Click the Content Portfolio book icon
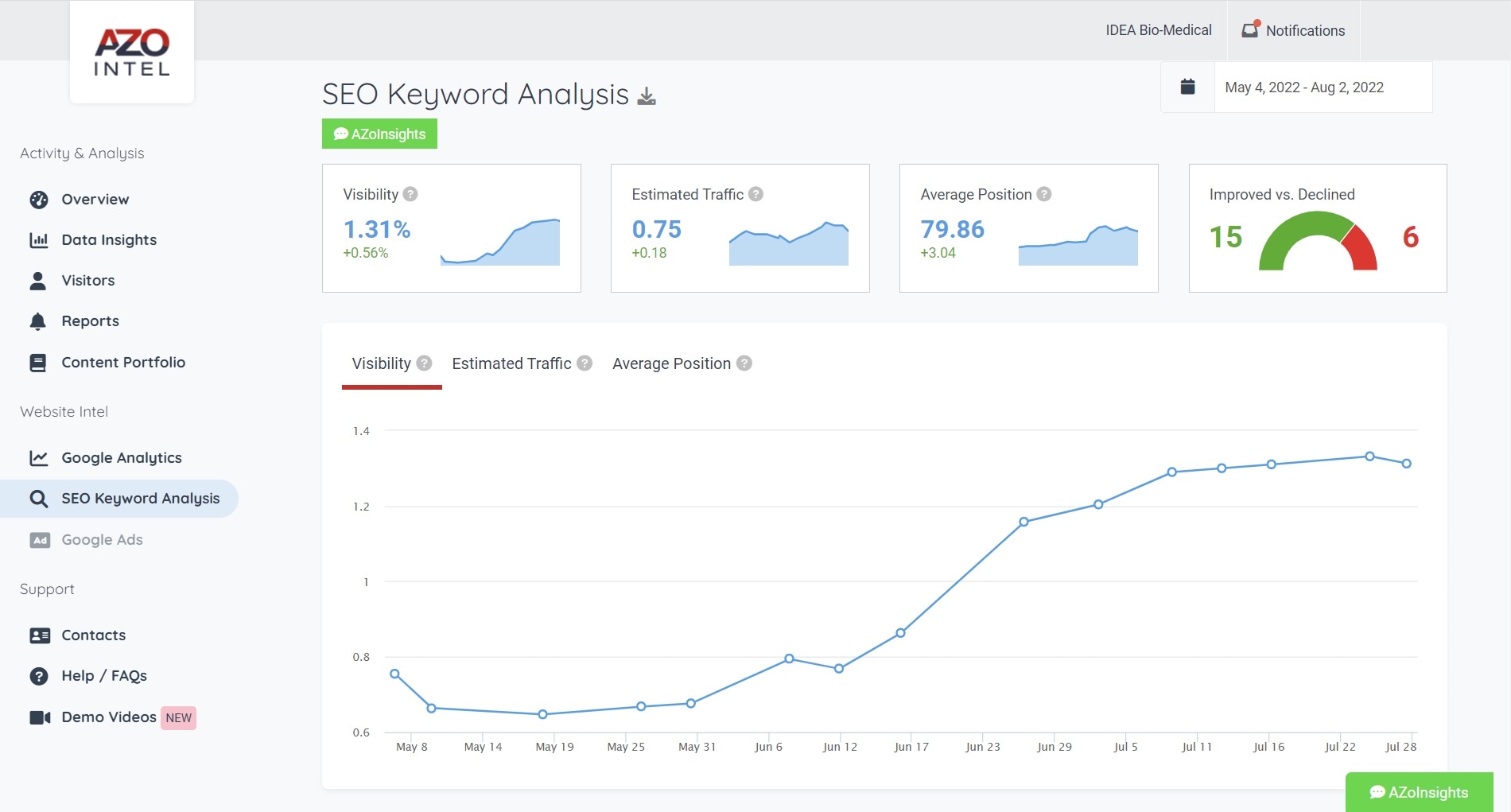1511x812 pixels. pyautogui.click(x=37, y=363)
